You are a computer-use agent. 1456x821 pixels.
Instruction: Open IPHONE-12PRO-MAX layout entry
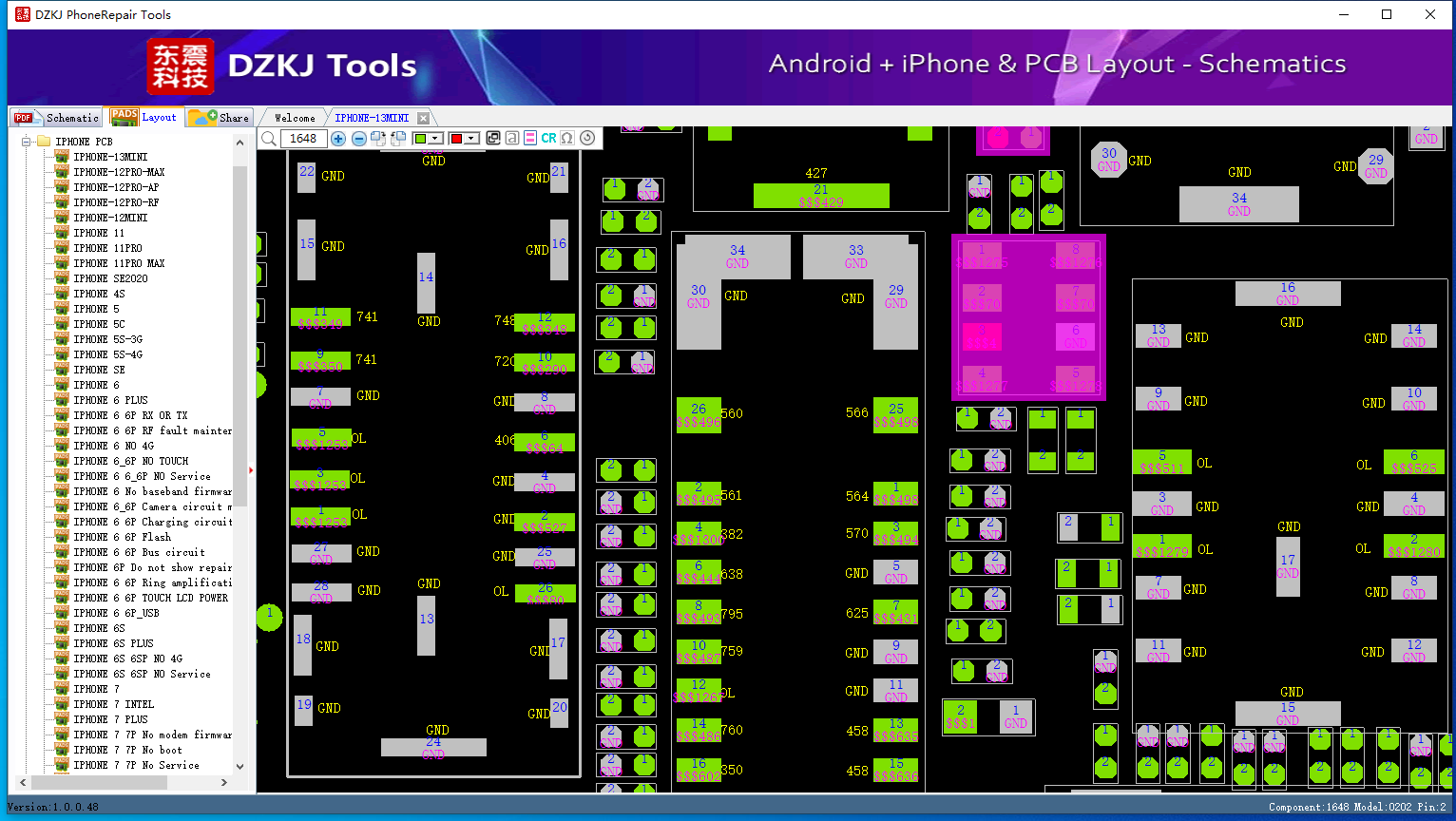(x=119, y=172)
